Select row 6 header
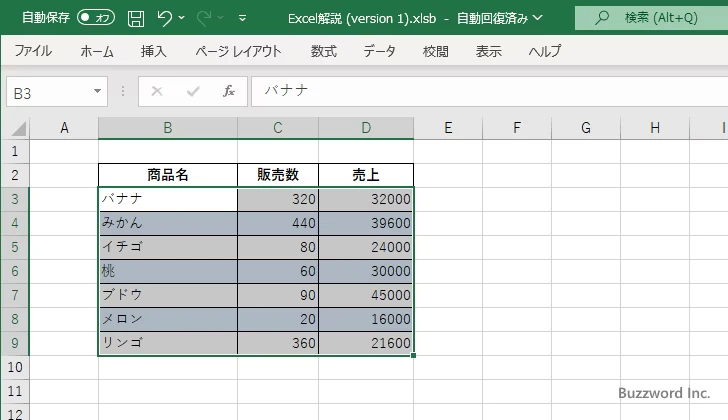 tap(15, 271)
